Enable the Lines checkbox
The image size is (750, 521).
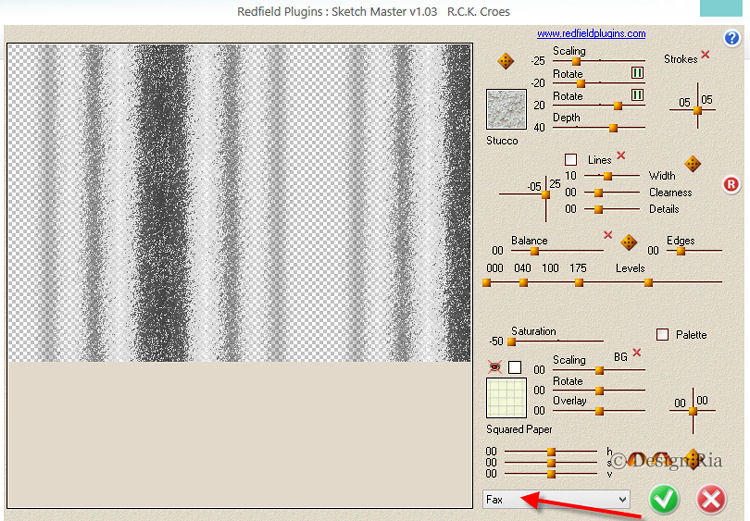pyautogui.click(x=571, y=160)
